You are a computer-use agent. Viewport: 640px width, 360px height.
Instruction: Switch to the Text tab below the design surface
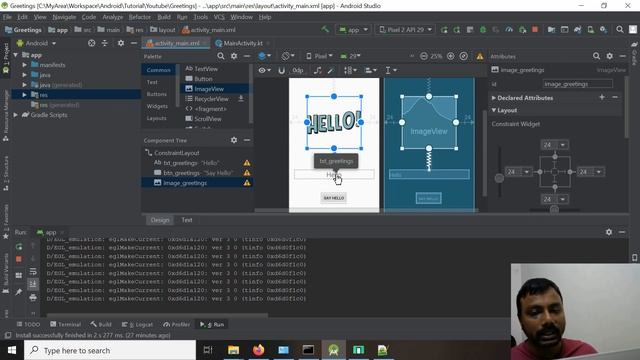[x=187, y=220]
